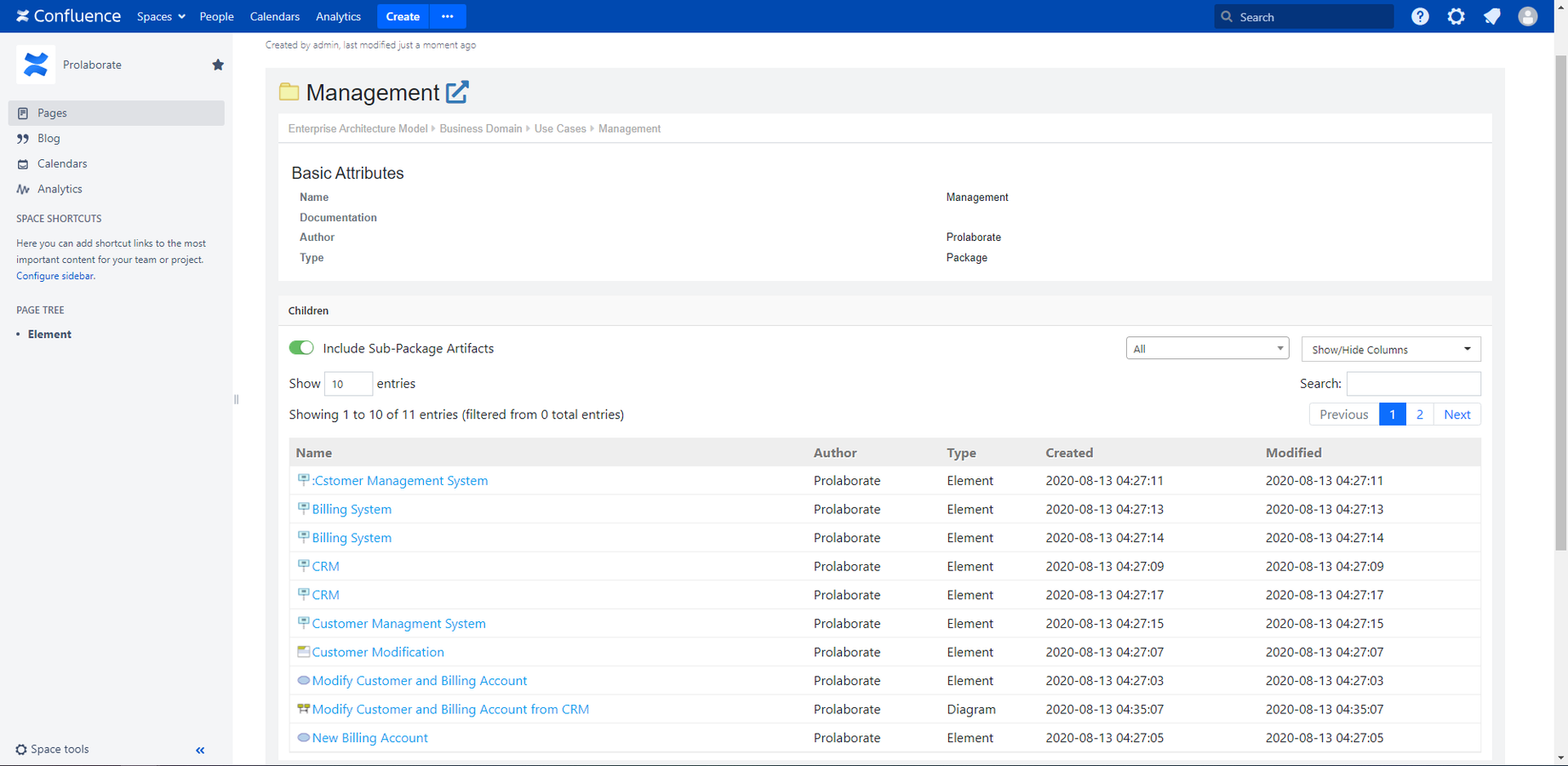
Task: Click Use Cases breadcrumb
Action: pyautogui.click(x=560, y=129)
